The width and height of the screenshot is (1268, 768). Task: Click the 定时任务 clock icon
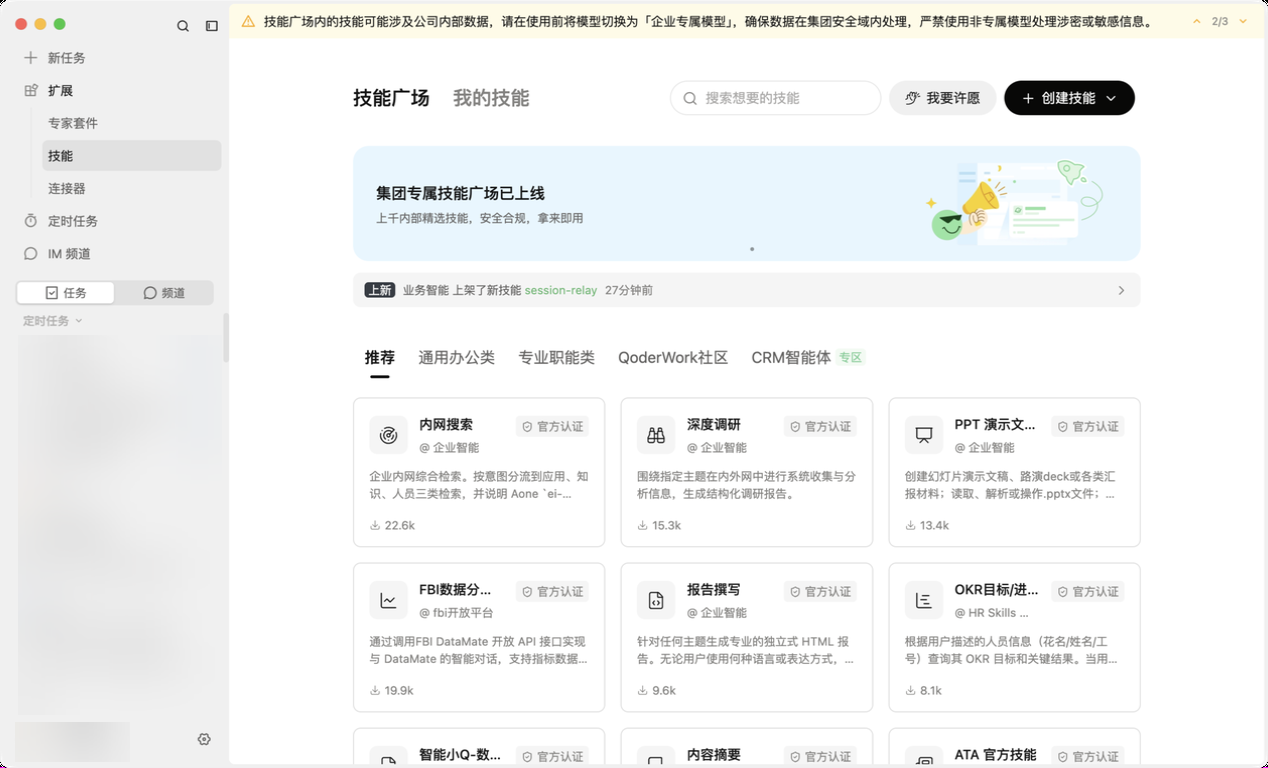coord(31,221)
